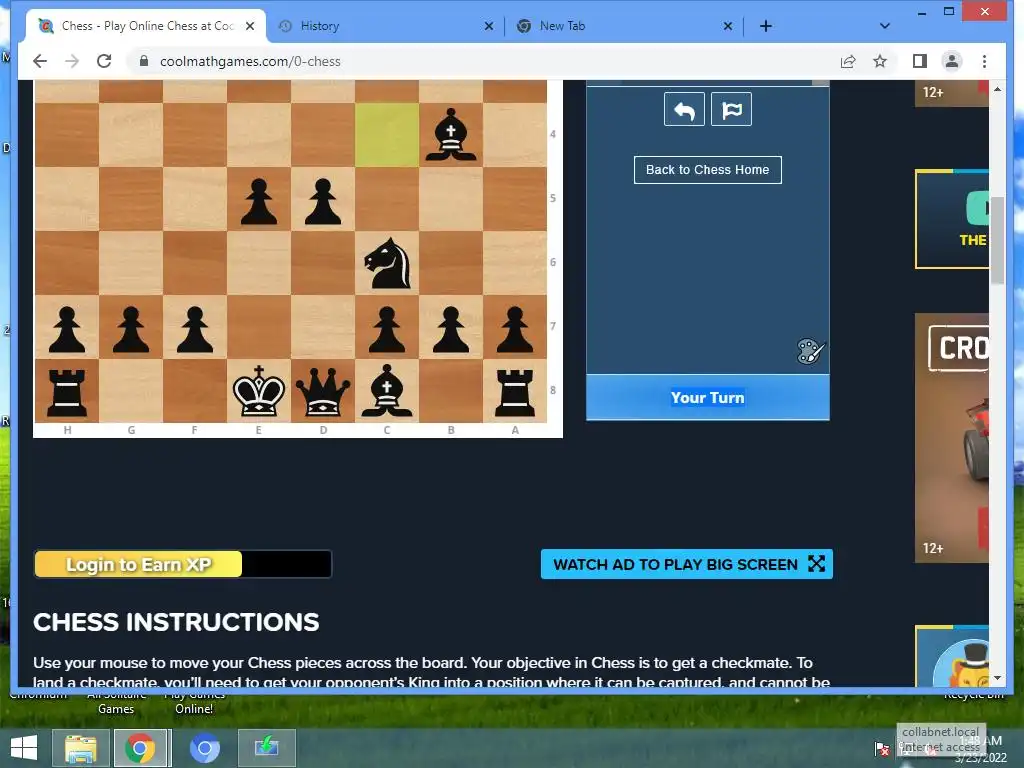The height and width of the screenshot is (768, 1024).
Task: Open the board theme palette icon
Action: [810, 351]
